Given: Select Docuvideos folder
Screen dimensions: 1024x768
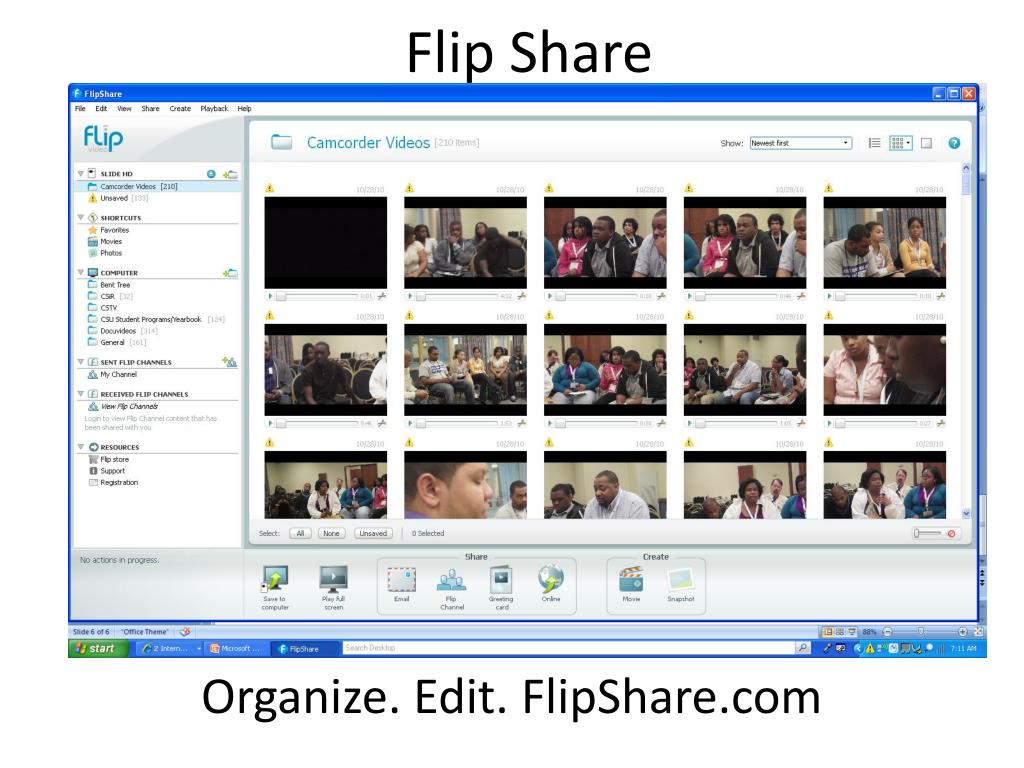Looking at the screenshot, I should tap(123, 331).
